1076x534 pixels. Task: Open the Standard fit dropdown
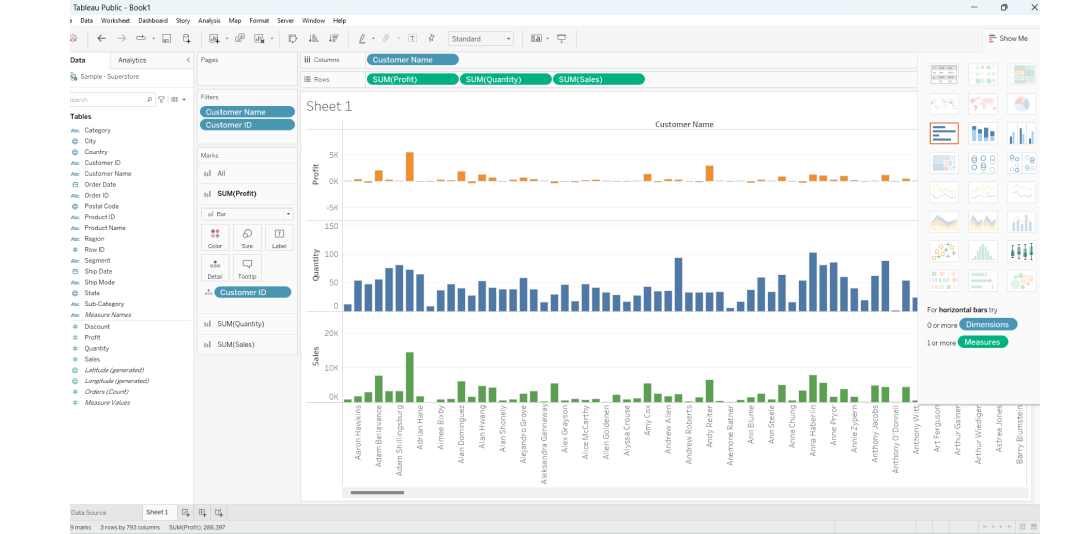pos(481,39)
